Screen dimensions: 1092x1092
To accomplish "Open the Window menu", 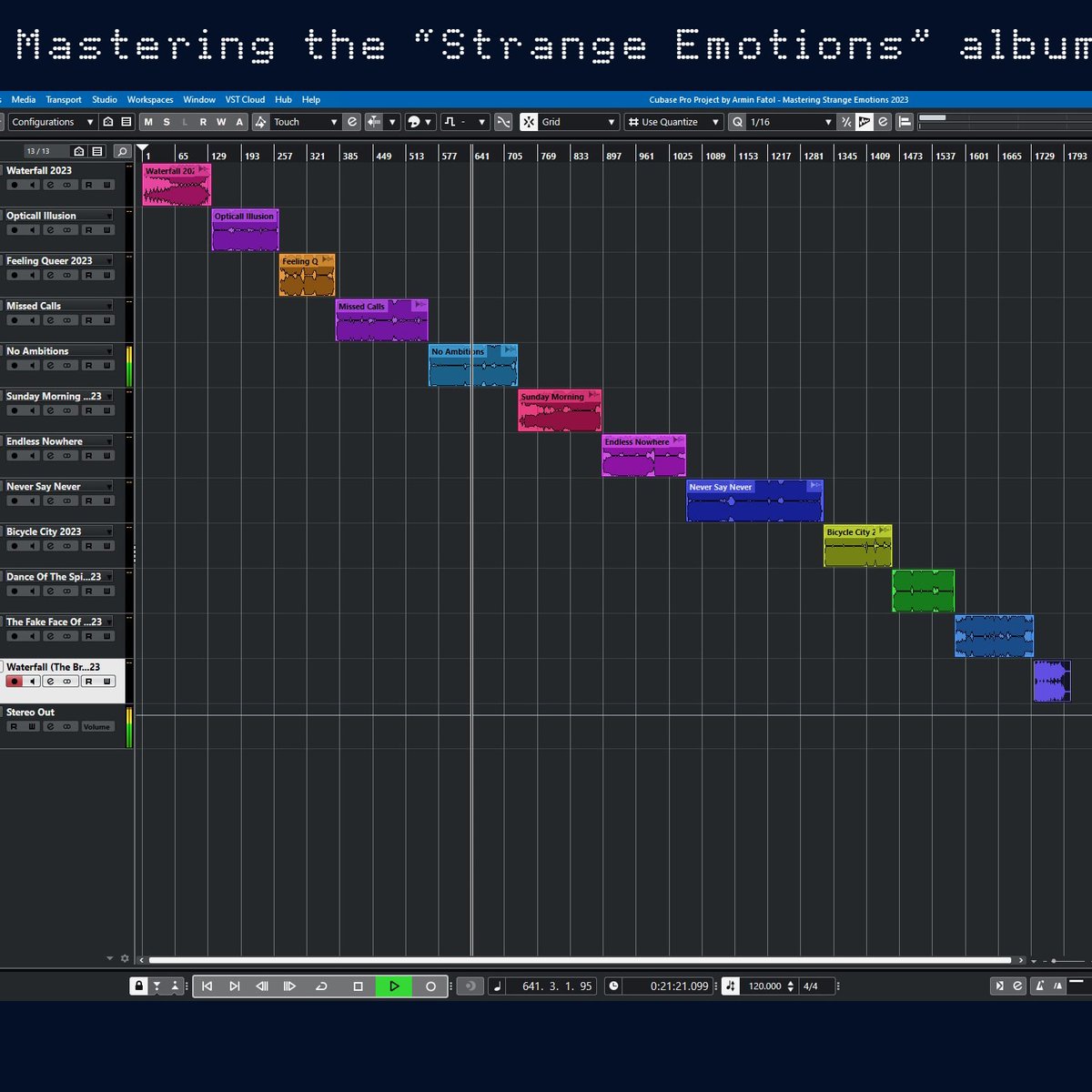I will [x=199, y=99].
